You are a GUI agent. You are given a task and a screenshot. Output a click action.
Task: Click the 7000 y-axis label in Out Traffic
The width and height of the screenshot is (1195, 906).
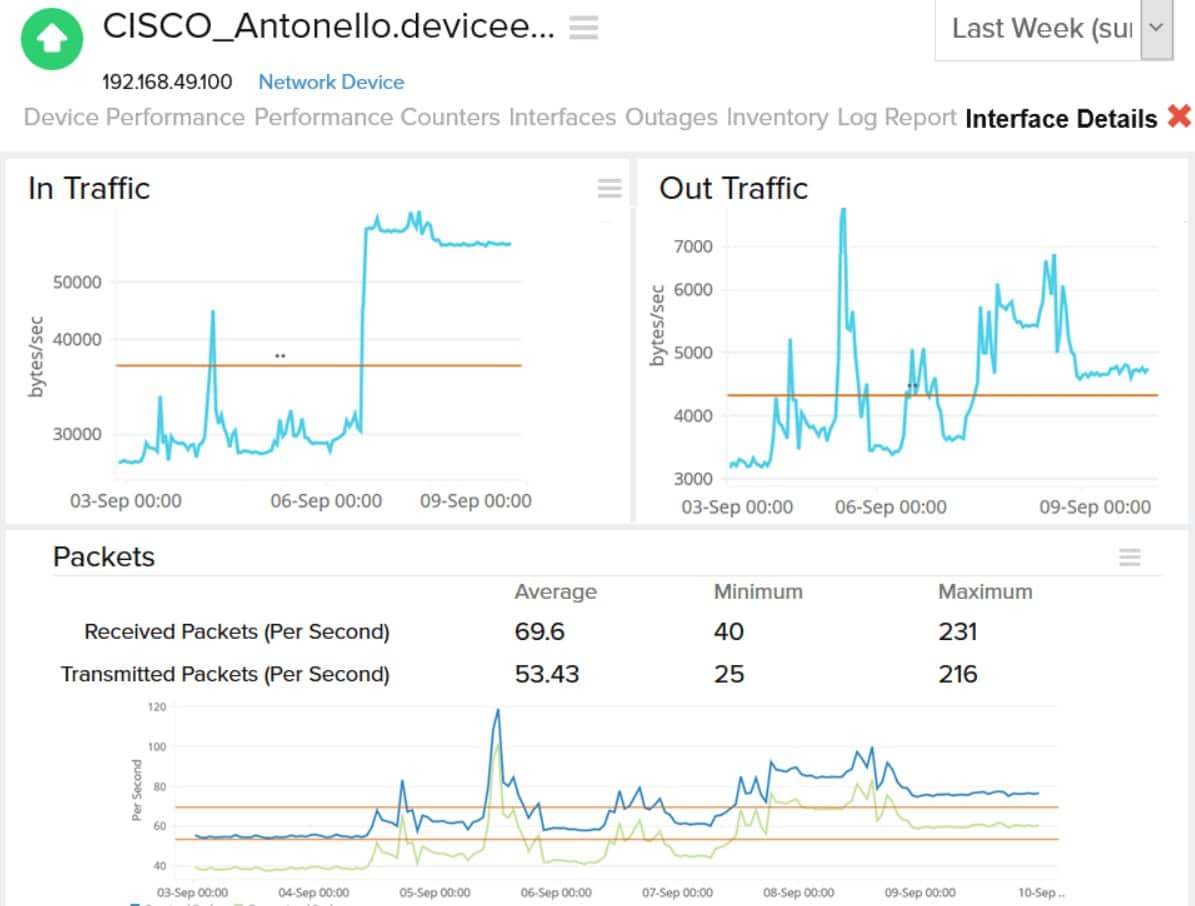pyautogui.click(x=694, y=246)
